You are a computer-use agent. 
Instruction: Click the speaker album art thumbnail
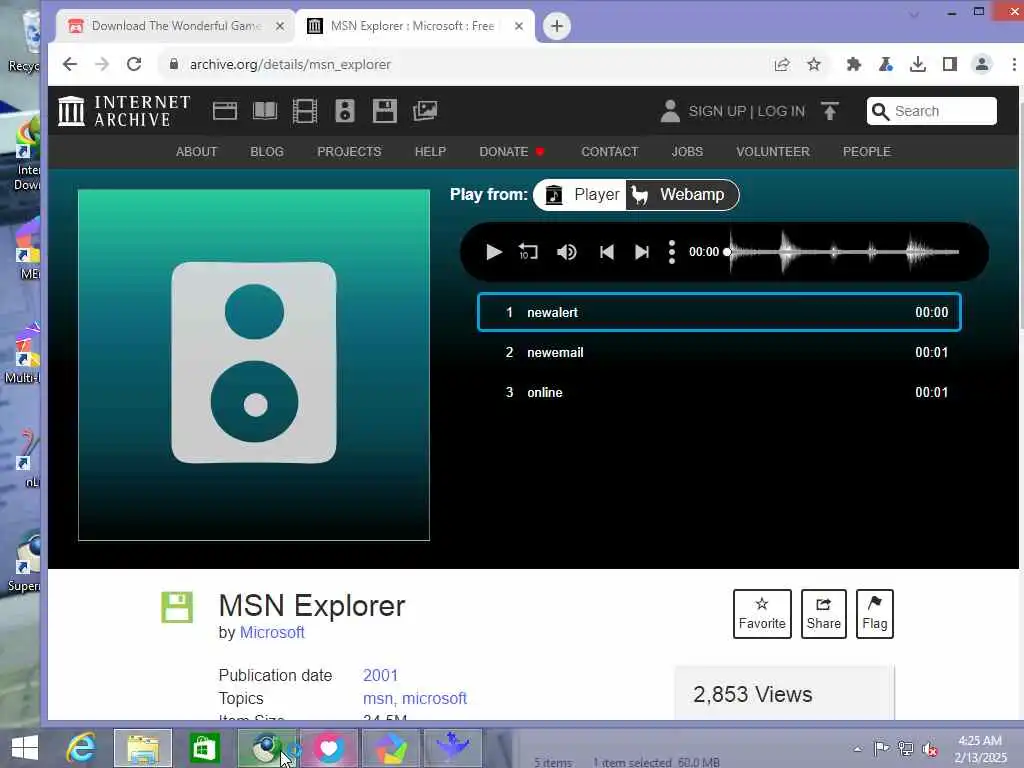click(254, 365)
